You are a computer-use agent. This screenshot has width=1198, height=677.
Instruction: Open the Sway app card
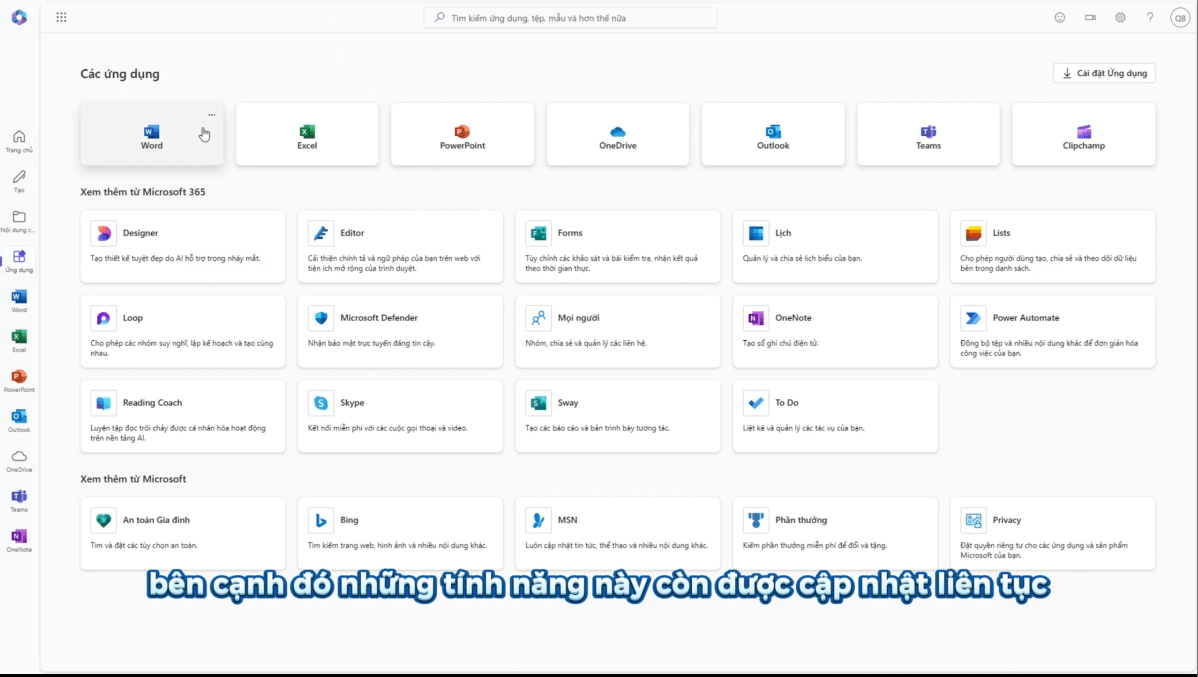click(x=617, y=416)
